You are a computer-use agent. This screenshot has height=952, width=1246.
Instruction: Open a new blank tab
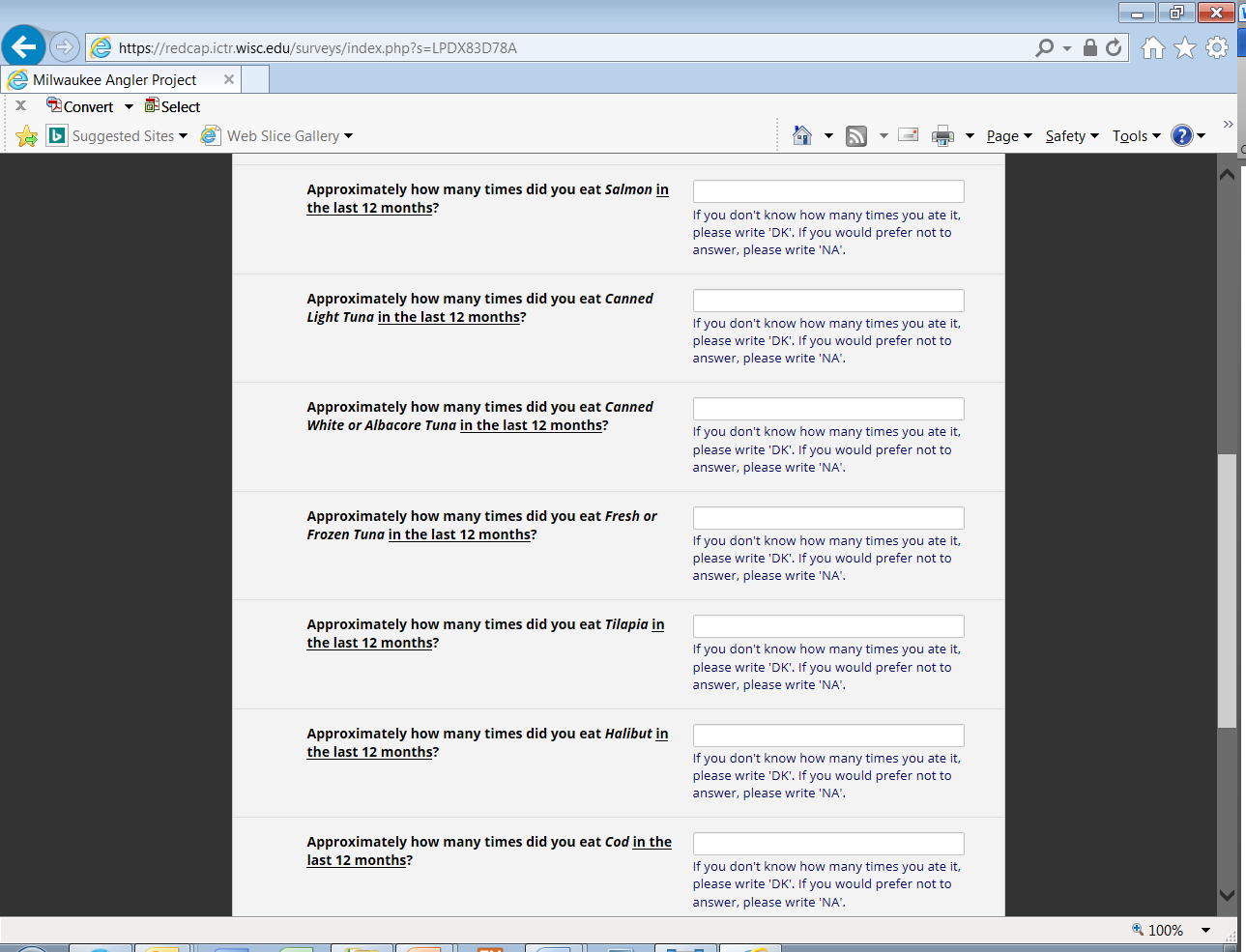pos(255,79)
